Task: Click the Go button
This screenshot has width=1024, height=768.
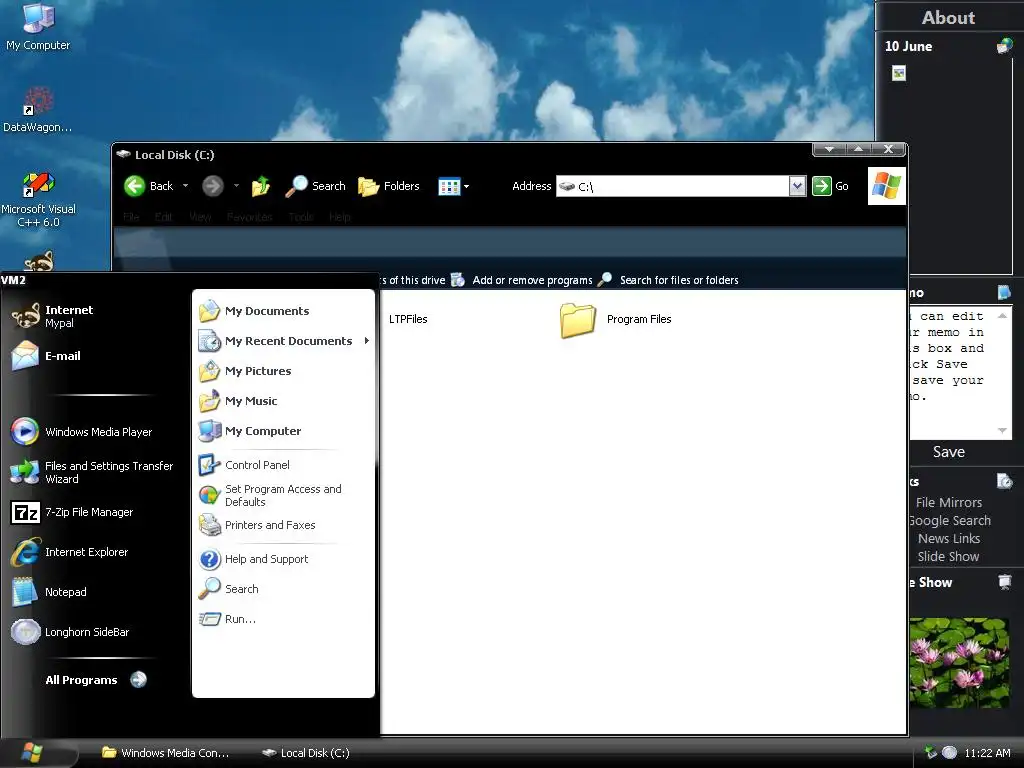Action: pyautogui.click(x=831, y=186)
